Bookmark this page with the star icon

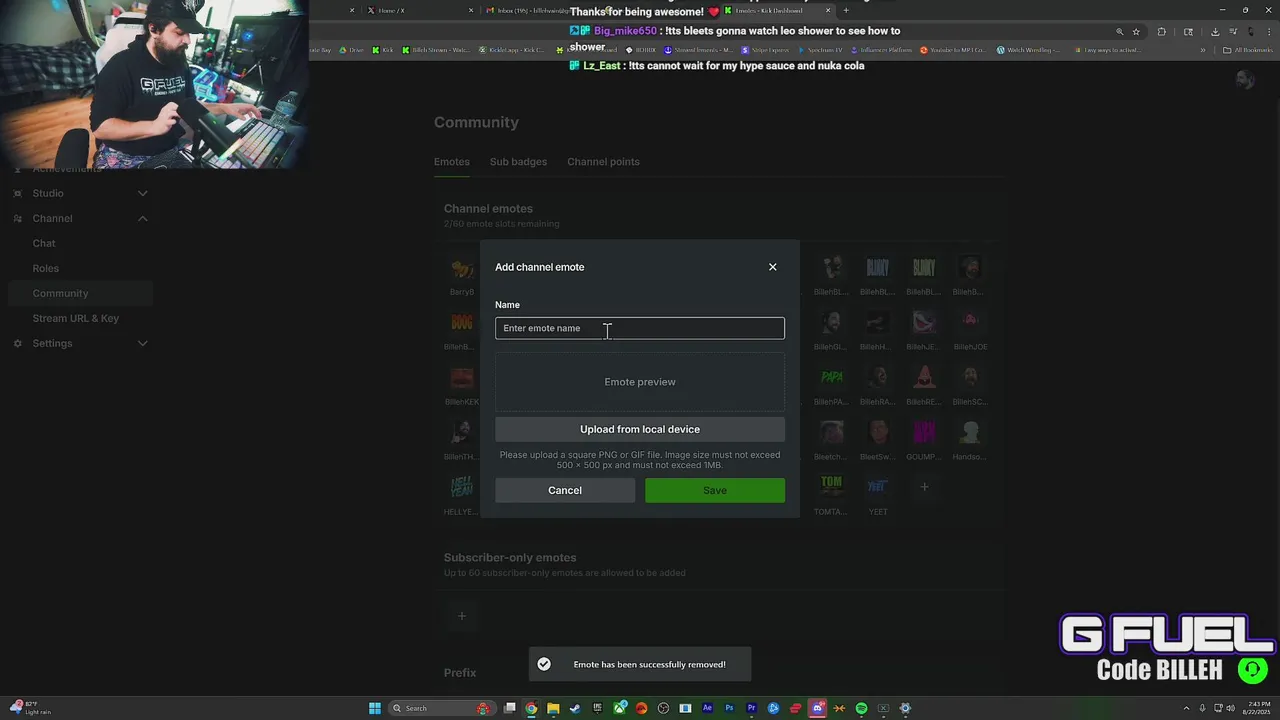tap(1136, 31)
